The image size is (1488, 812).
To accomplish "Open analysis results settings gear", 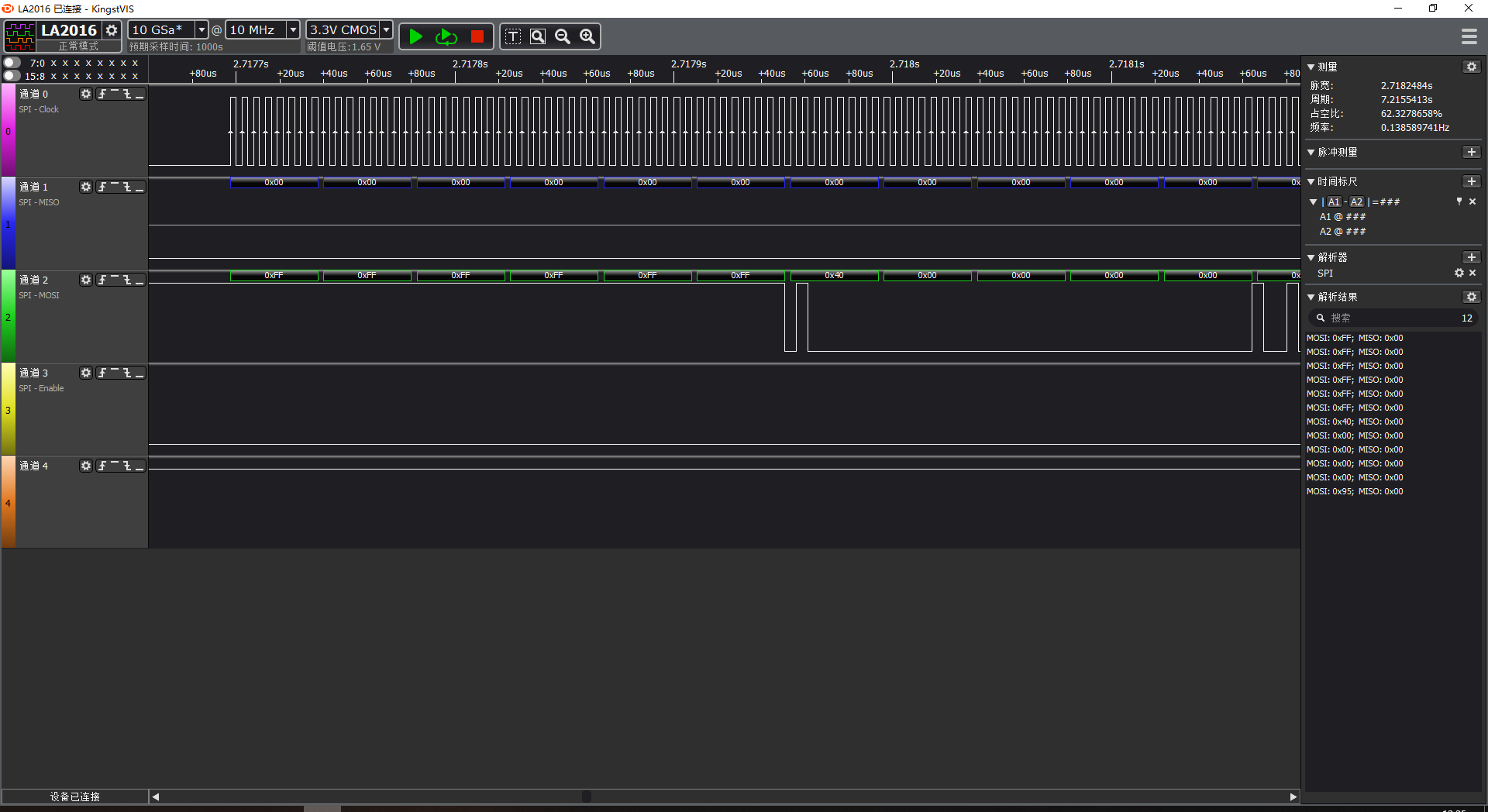I will point(1472,297).
